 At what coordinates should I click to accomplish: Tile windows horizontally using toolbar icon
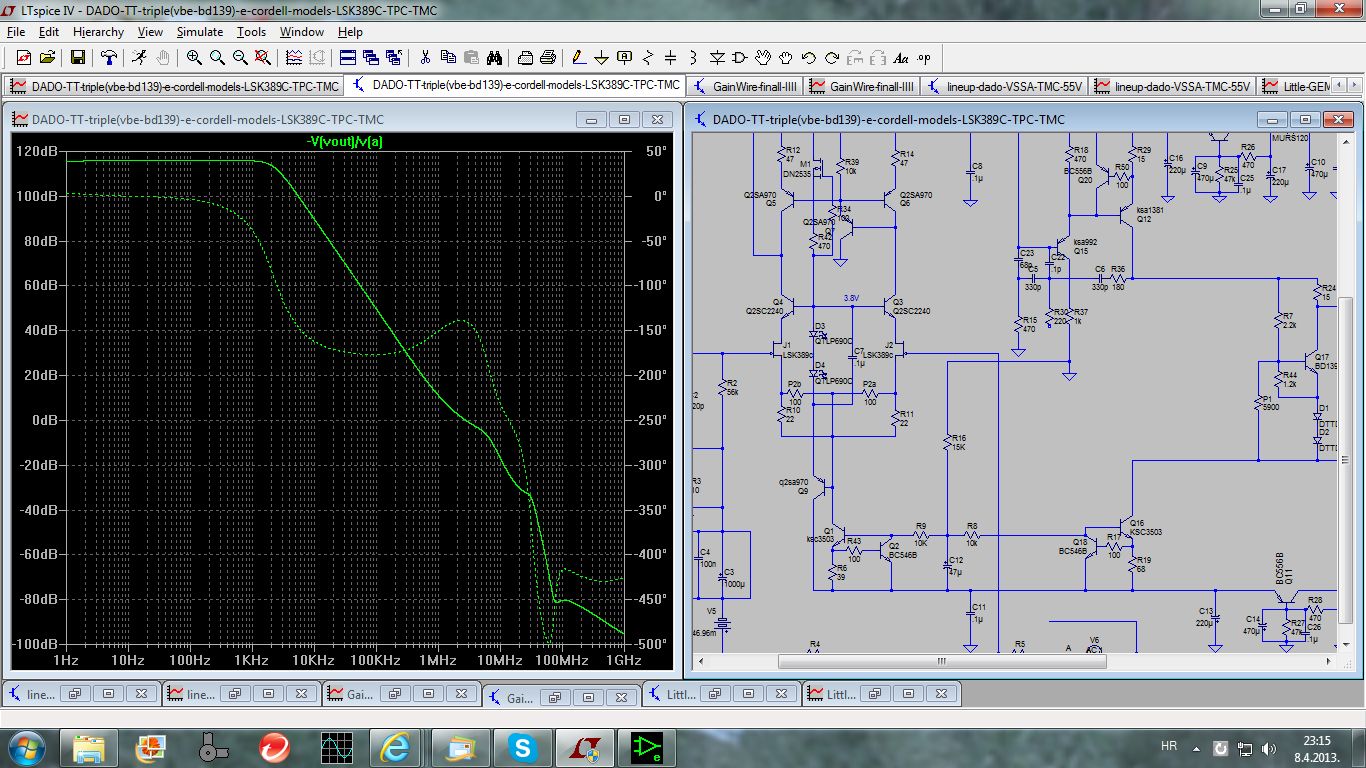[348, 58]
